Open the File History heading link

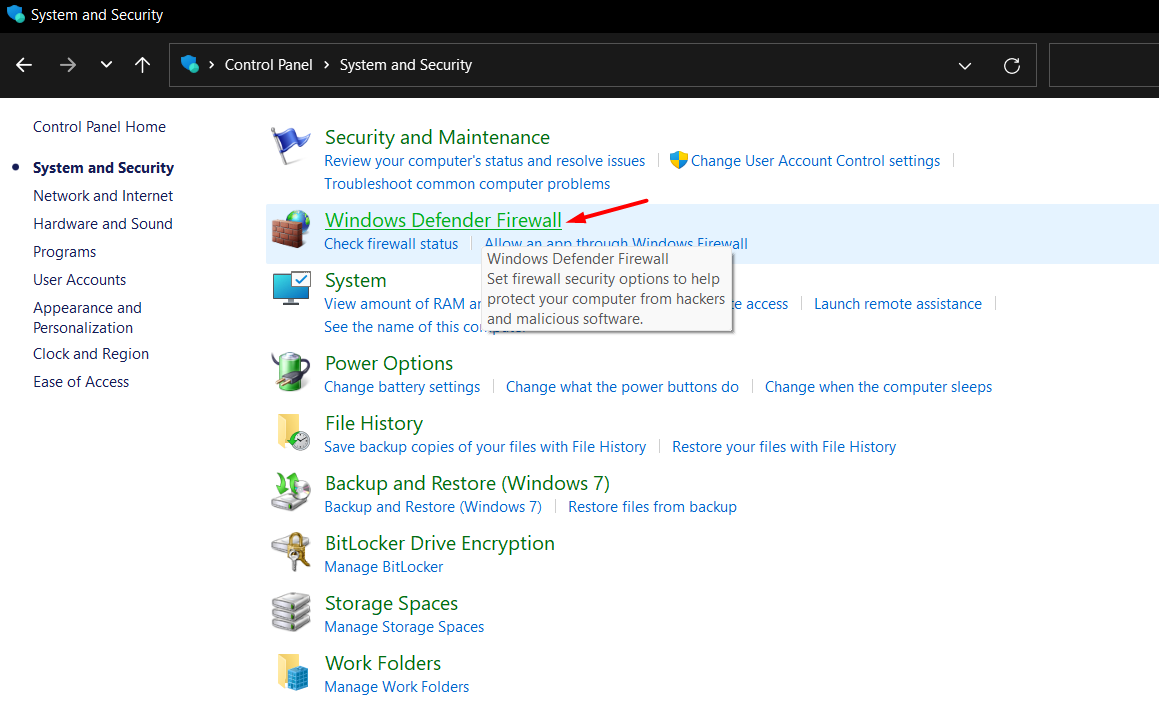tap(374, 423)
